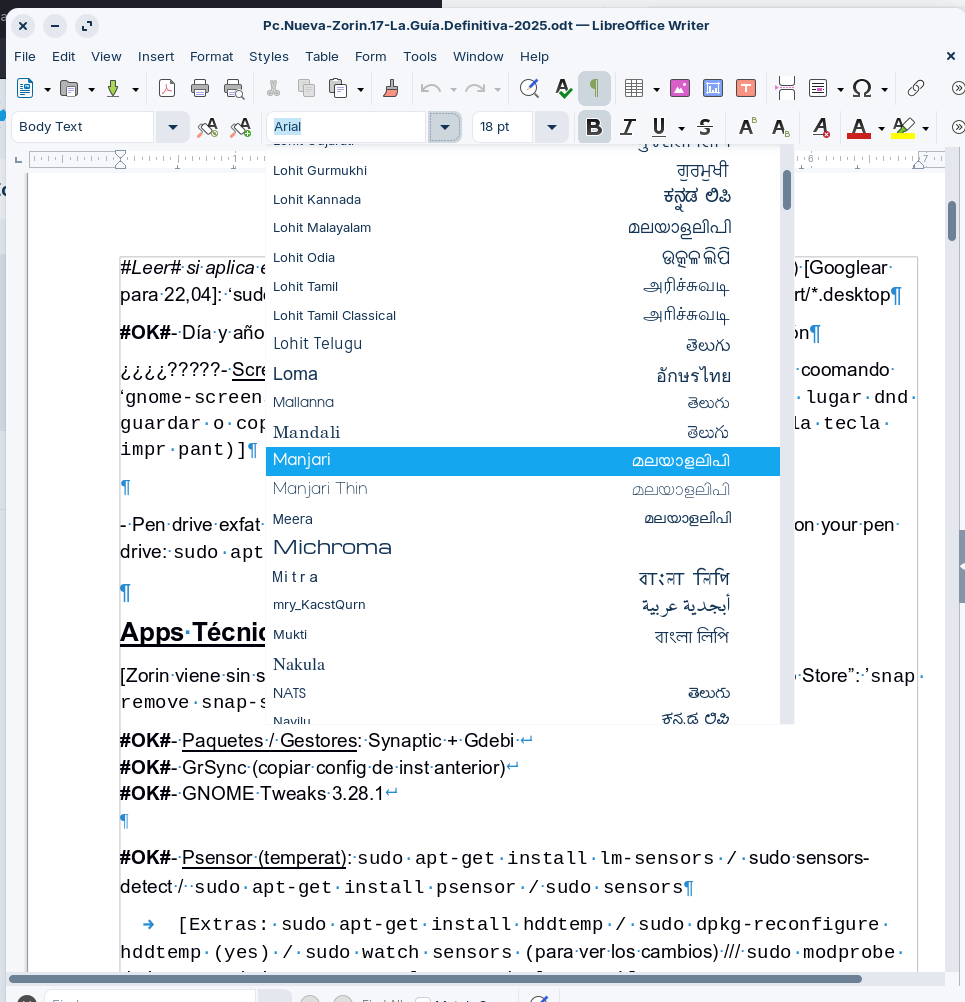Viewport: 965px width, 1002px height.
Task: Click the Body Text paragraph style field
Action: [82, 127]
